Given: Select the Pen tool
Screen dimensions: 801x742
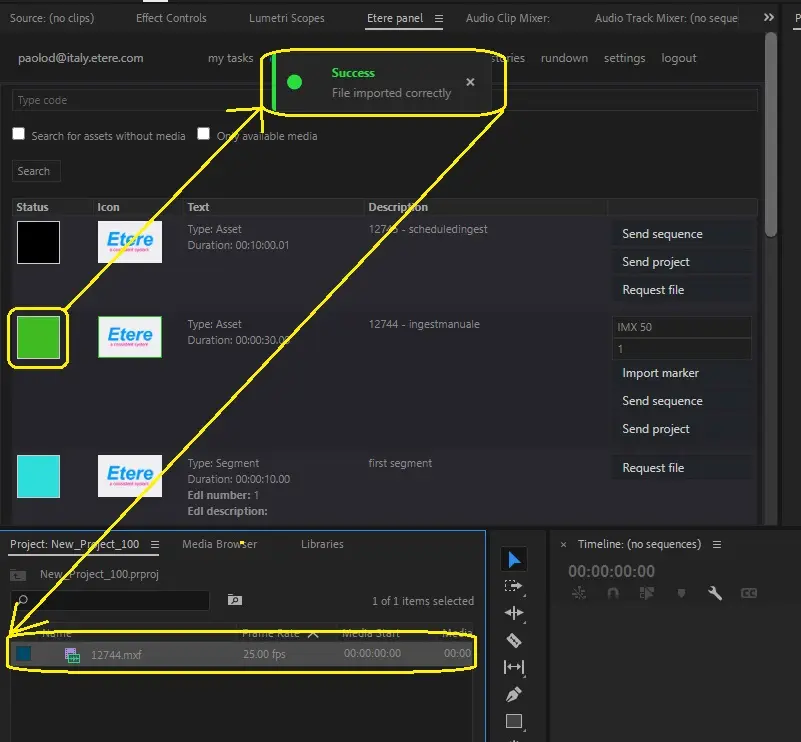Looking at the screenshot, I should (514, 694).
